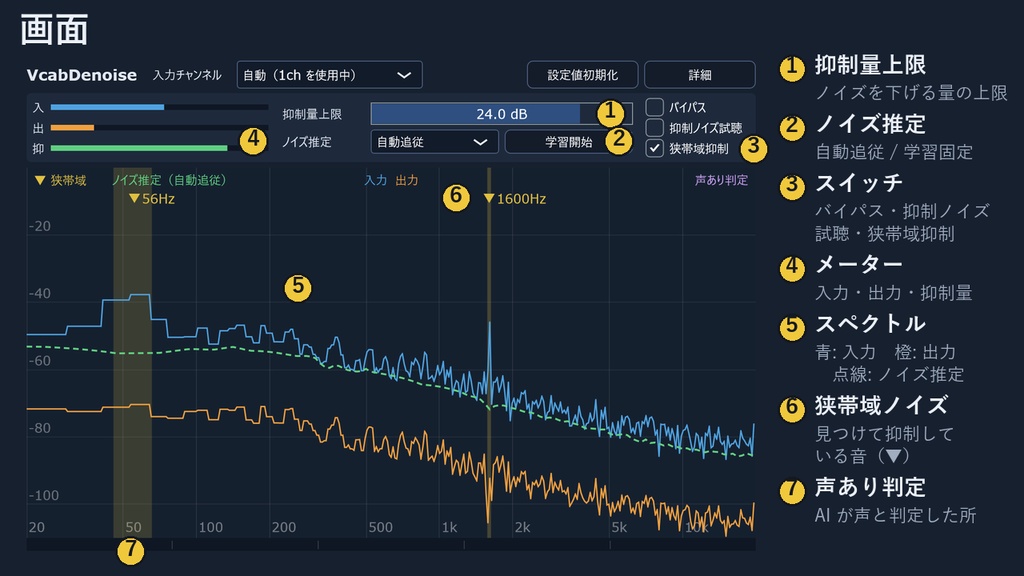Click the 抑制量上限 heading in the legend list
The width and height of the screenshot is (1024, 576).
click(870, 65)
